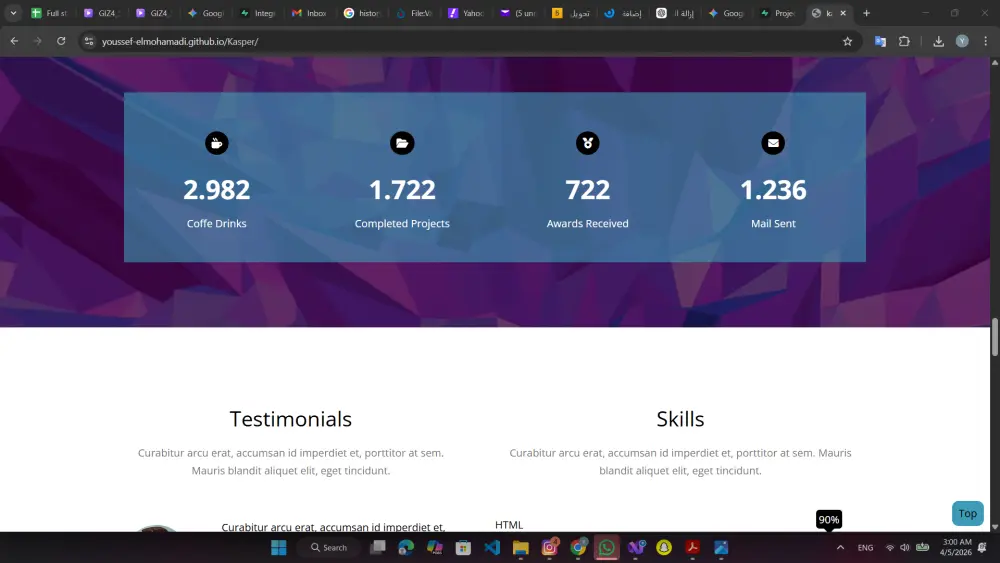Click the HTML skill label
1000x563 pixels.
509,525
